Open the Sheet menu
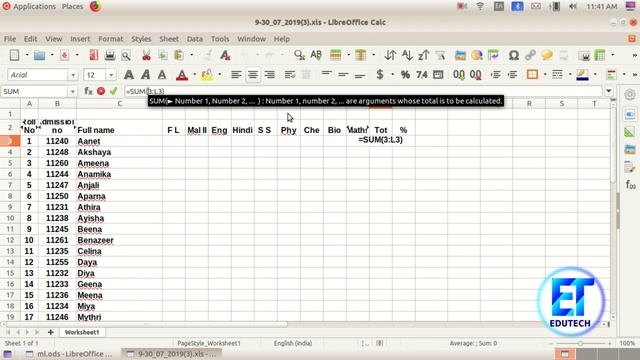Viewport: 640px width, 360px height. click(x=169, y=39)
